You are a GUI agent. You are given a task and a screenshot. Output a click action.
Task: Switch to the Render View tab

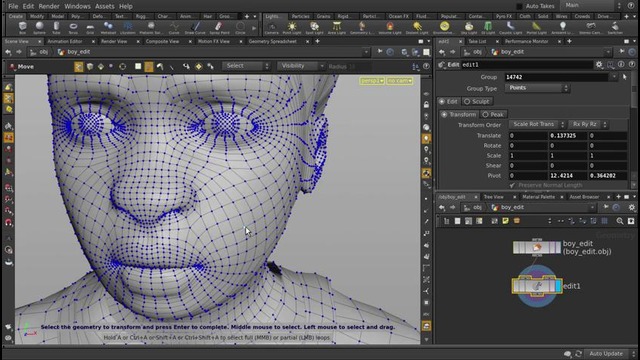pos(114,41)
